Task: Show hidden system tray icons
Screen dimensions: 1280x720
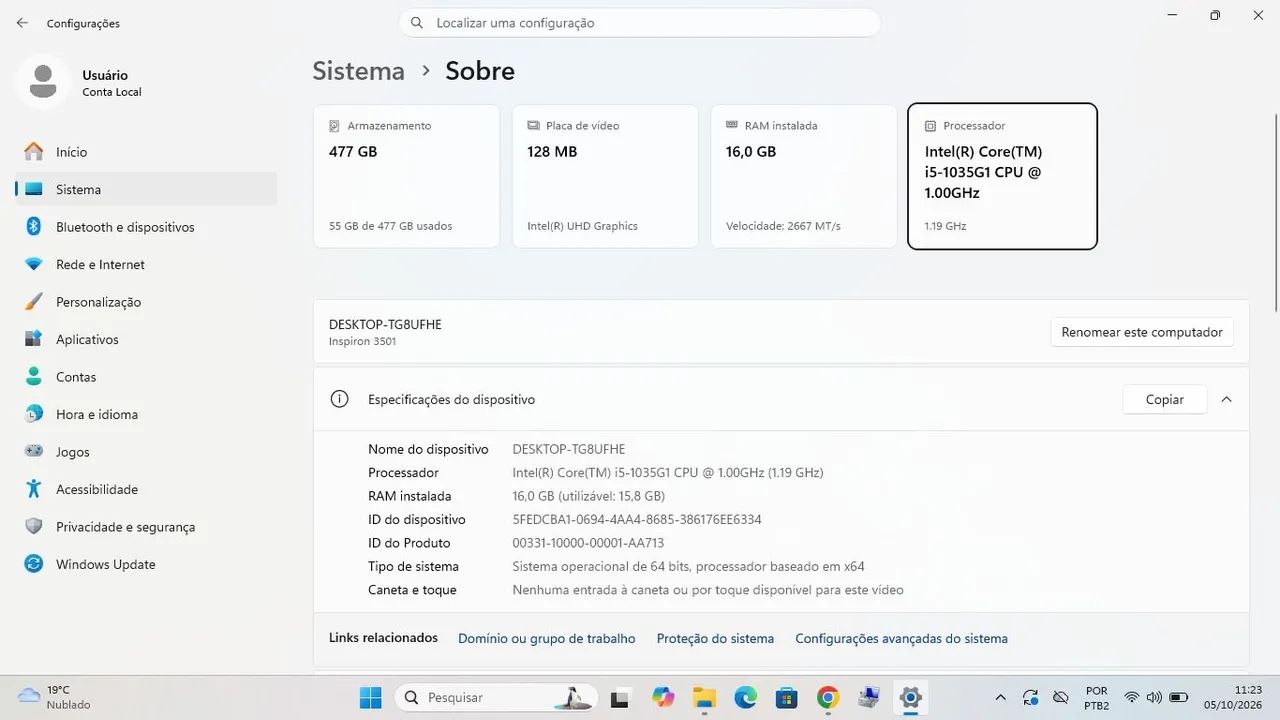Action: [x=1000, y=697]
